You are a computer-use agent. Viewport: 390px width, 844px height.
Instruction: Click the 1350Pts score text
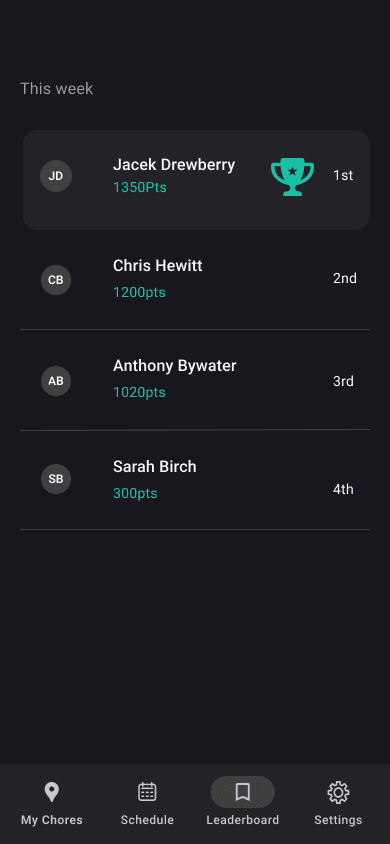[140, 187]
